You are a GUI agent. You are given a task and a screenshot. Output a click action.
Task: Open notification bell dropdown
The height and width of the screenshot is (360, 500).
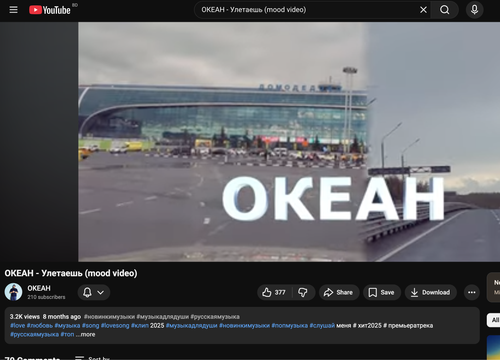(x=94, y=292)
